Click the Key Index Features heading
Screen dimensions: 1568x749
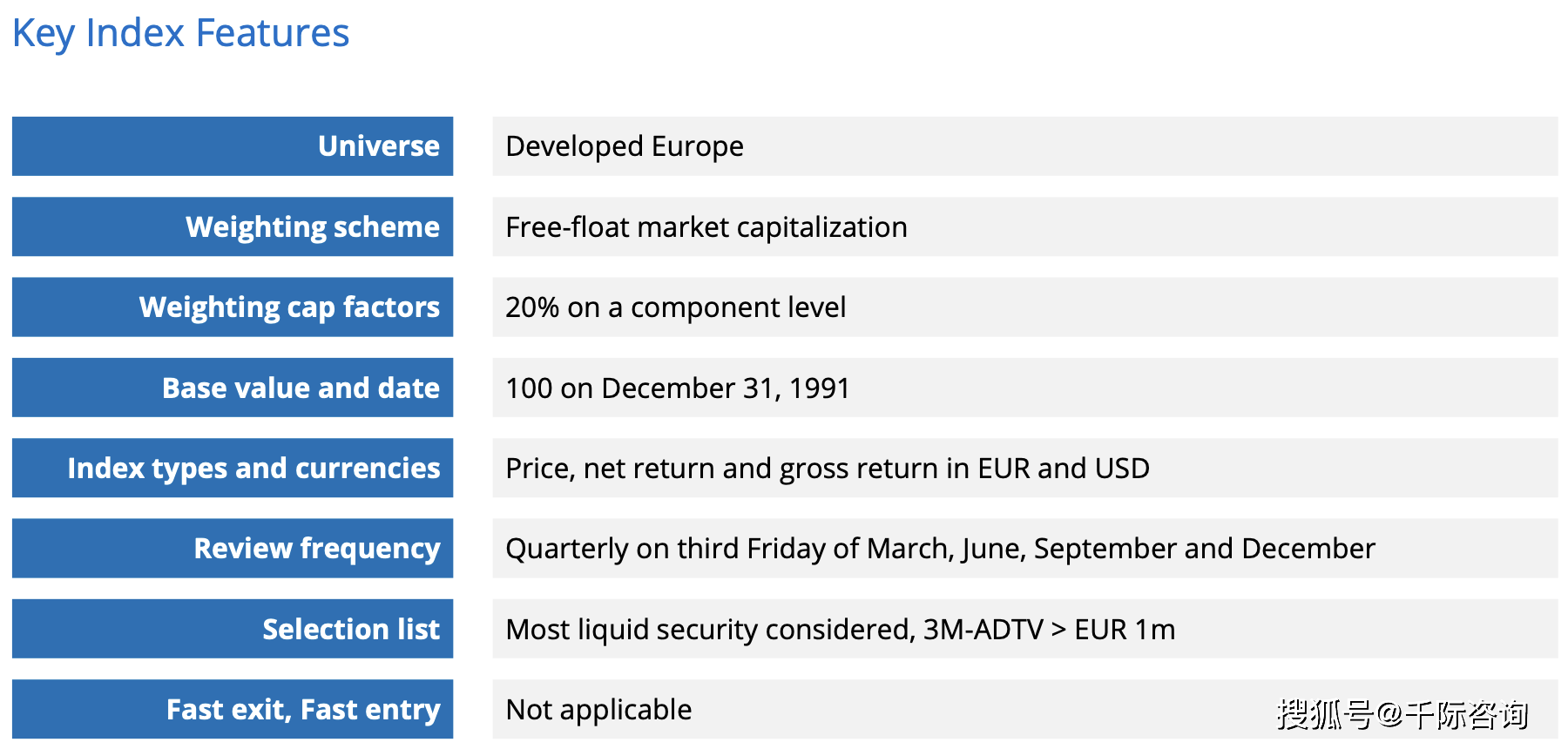(x=180, y=34)
